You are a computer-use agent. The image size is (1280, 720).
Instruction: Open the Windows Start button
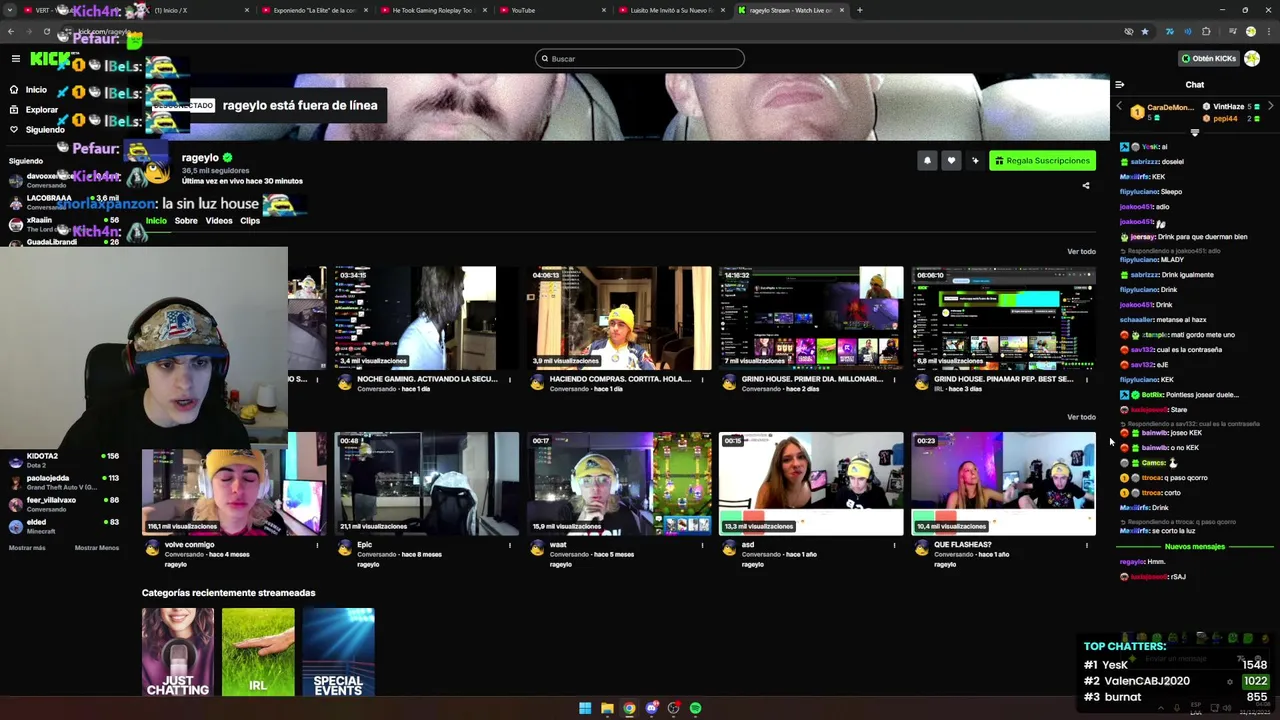(585, 708)
